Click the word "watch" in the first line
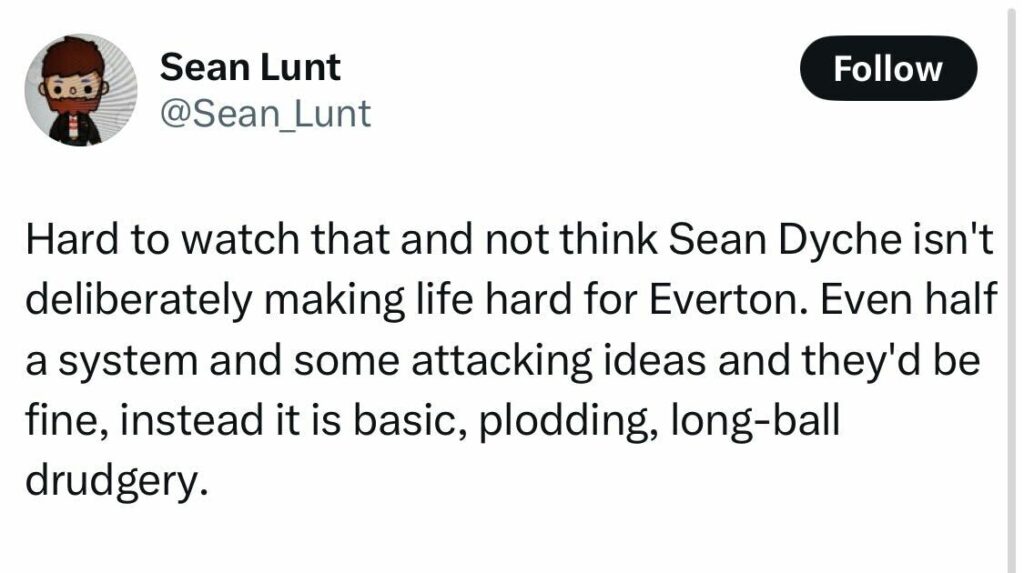Image resolution: width=1024 pixels, height=573 pixels. click(240, 239)
